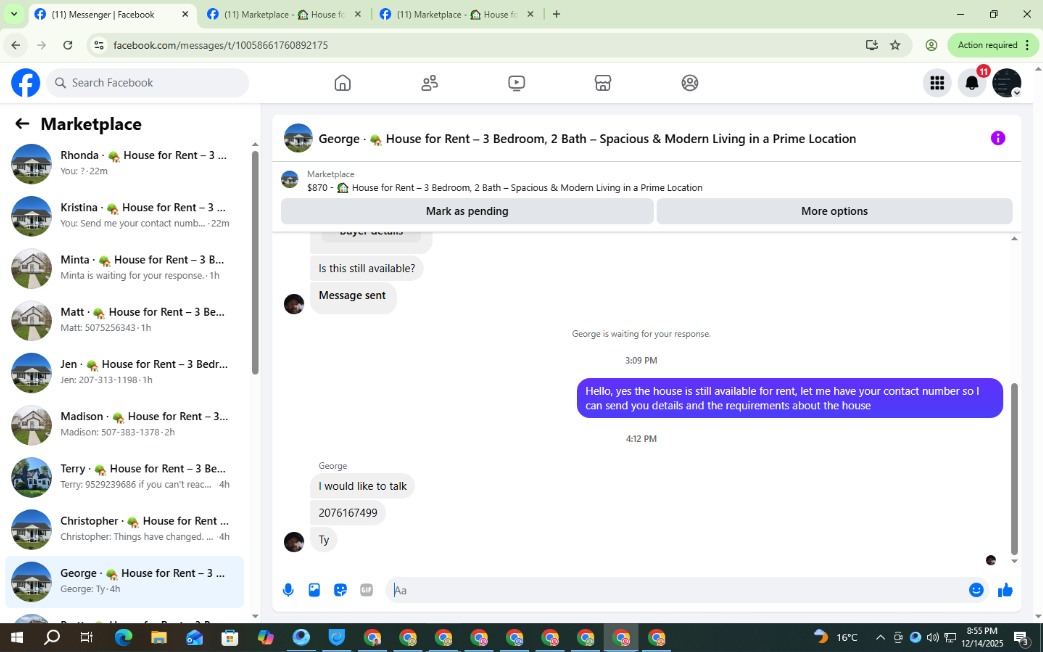The width and height of the screenshot is (1043, 652).
Task: Click the "Message sent" bubble
Action: (x=353, y=297)
